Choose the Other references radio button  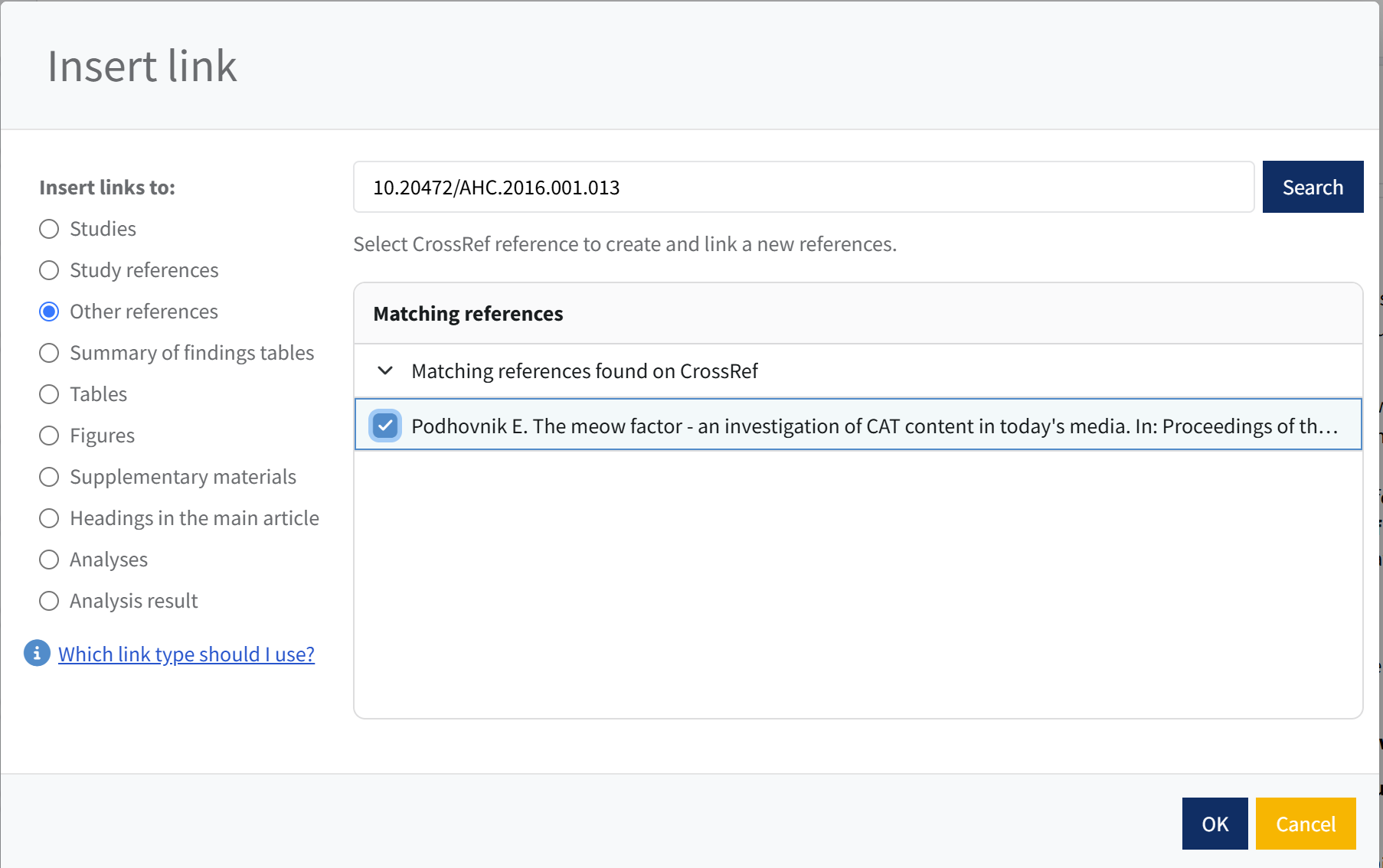coord(49,312)
